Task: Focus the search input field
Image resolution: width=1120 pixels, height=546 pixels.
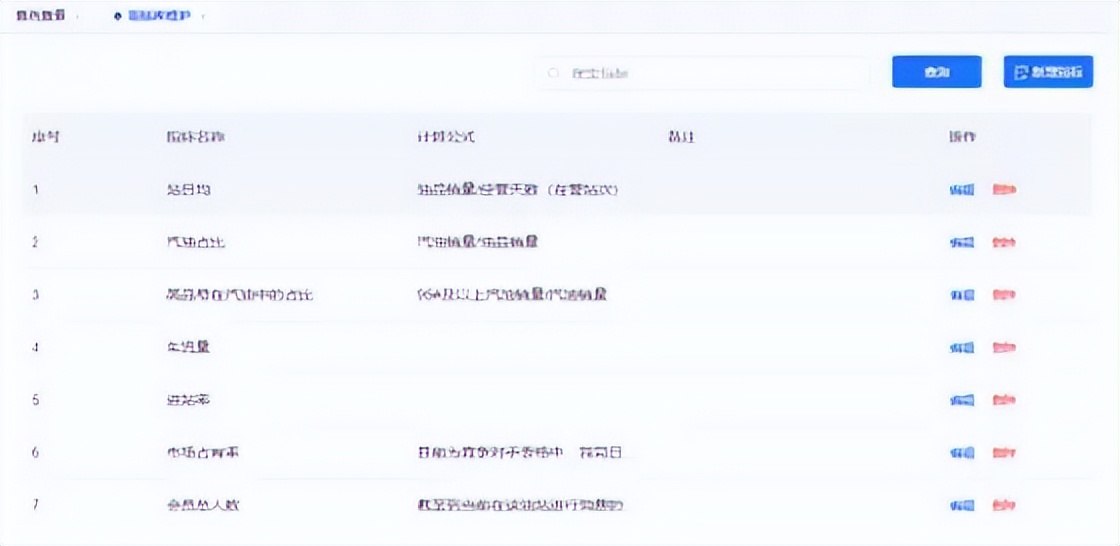Action: coord(703,73)
